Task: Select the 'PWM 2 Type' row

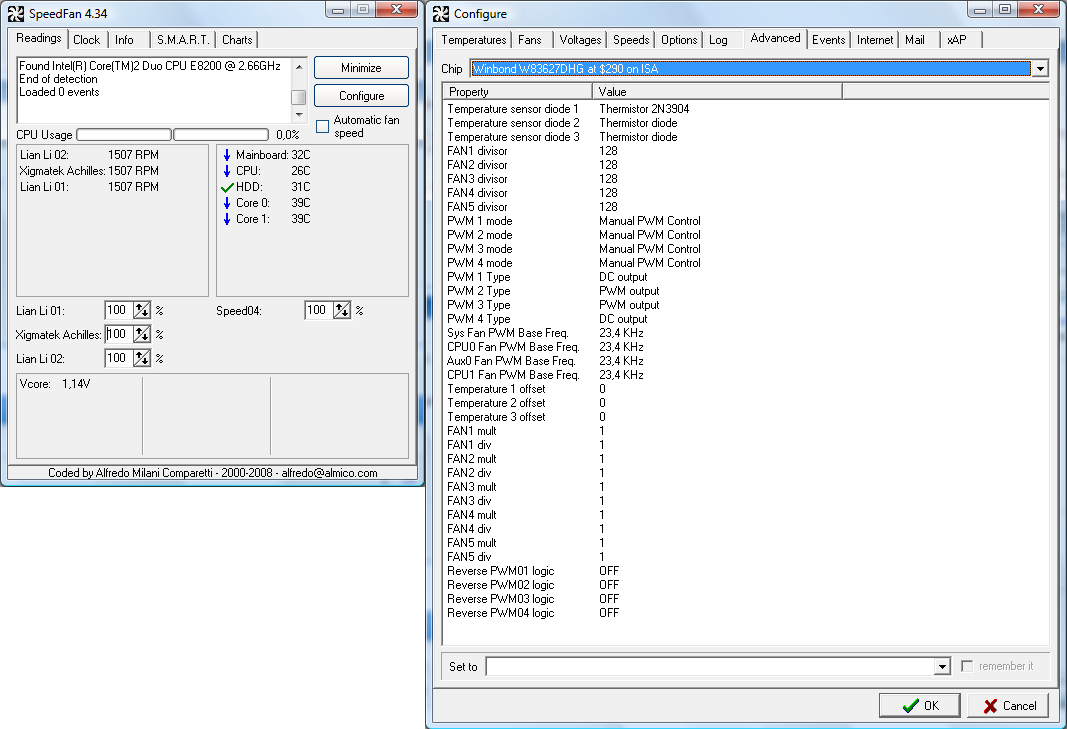Action: [x=746, y=291]
